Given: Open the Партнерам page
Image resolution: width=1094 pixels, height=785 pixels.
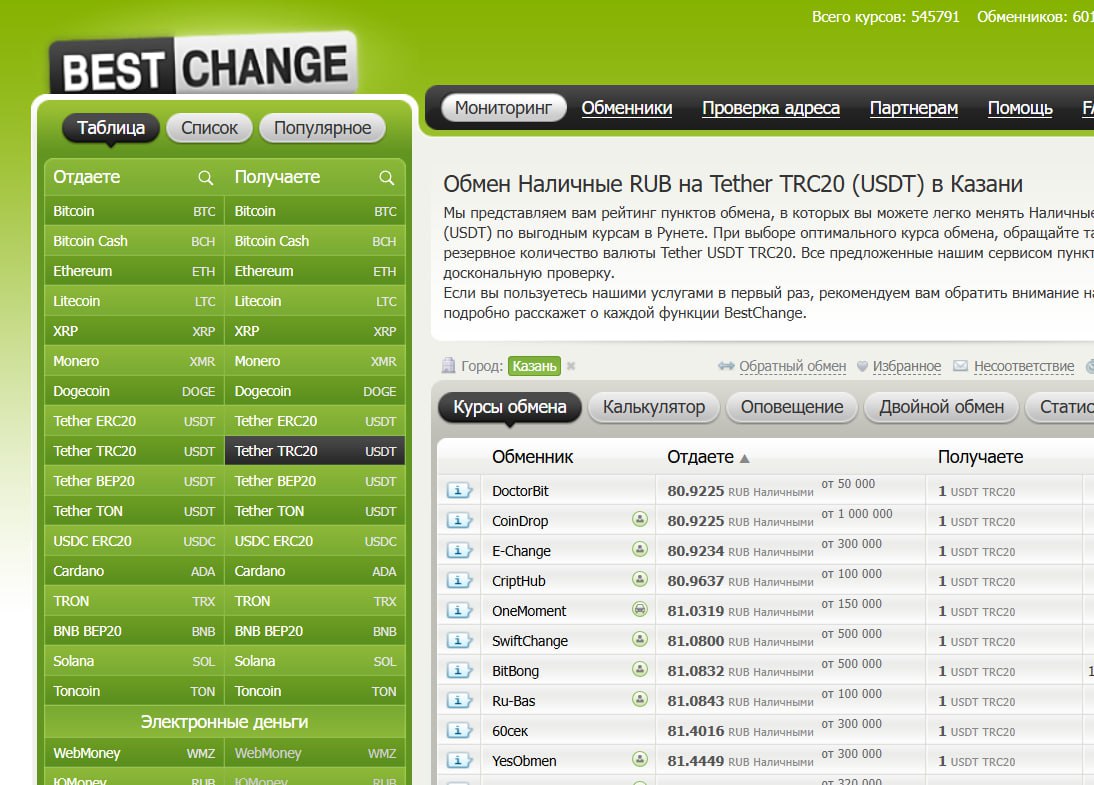Looking at the screenshot, I should coord(914,108).
